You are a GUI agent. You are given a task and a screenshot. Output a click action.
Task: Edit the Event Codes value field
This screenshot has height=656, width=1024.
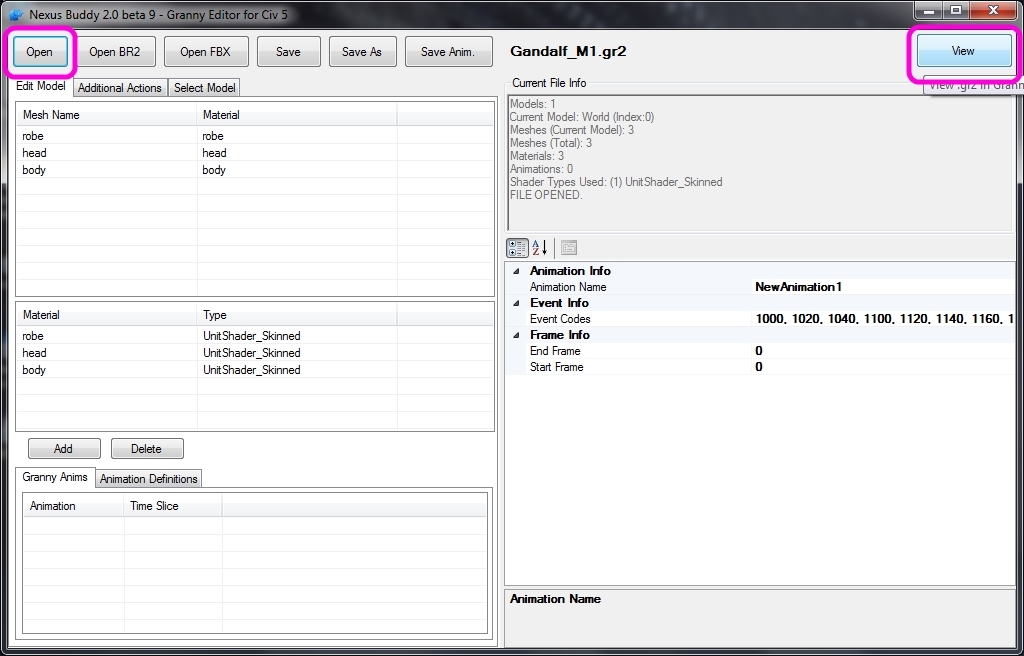884,319
